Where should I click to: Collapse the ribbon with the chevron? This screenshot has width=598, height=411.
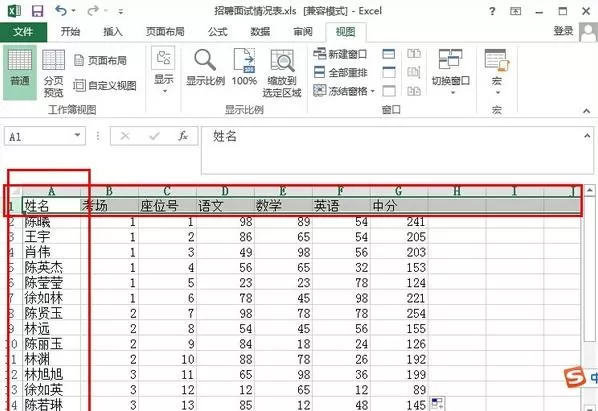[x=587, y=111]
